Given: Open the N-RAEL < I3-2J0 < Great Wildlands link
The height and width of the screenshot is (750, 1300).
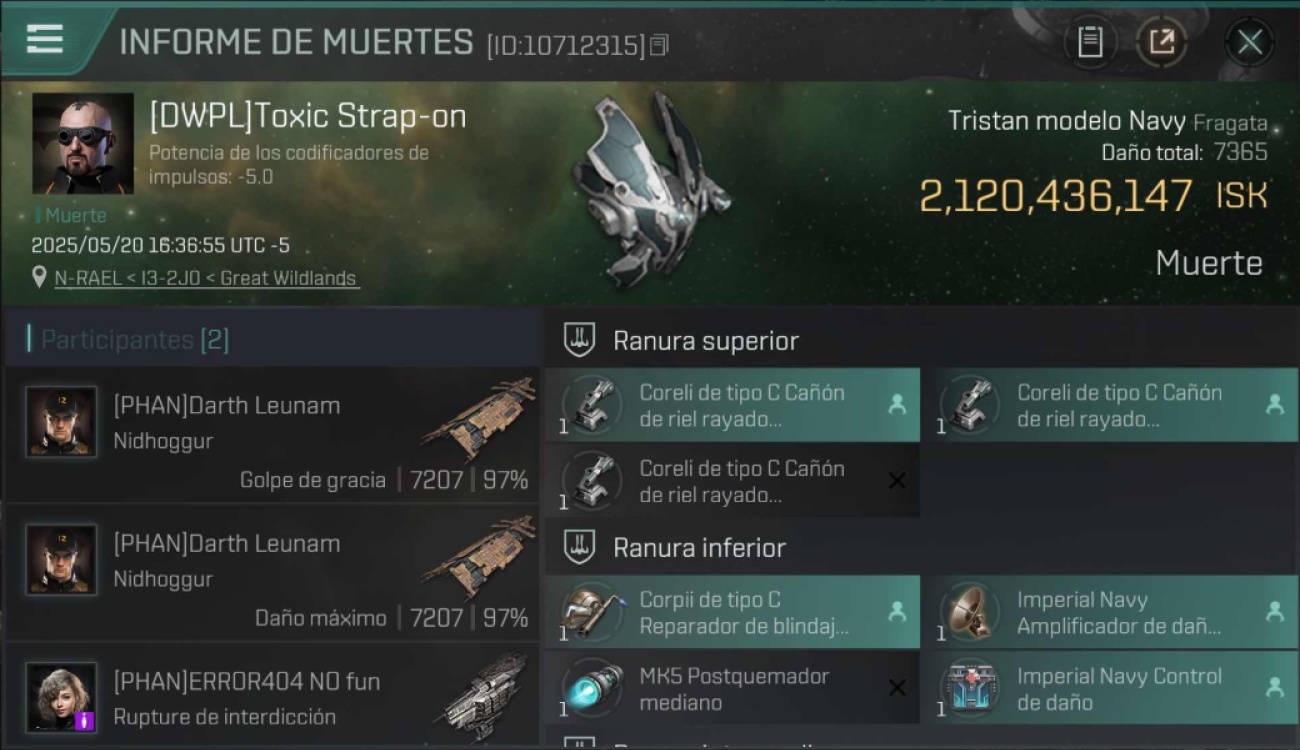Looking at the screenshot, I should point(206,278).
